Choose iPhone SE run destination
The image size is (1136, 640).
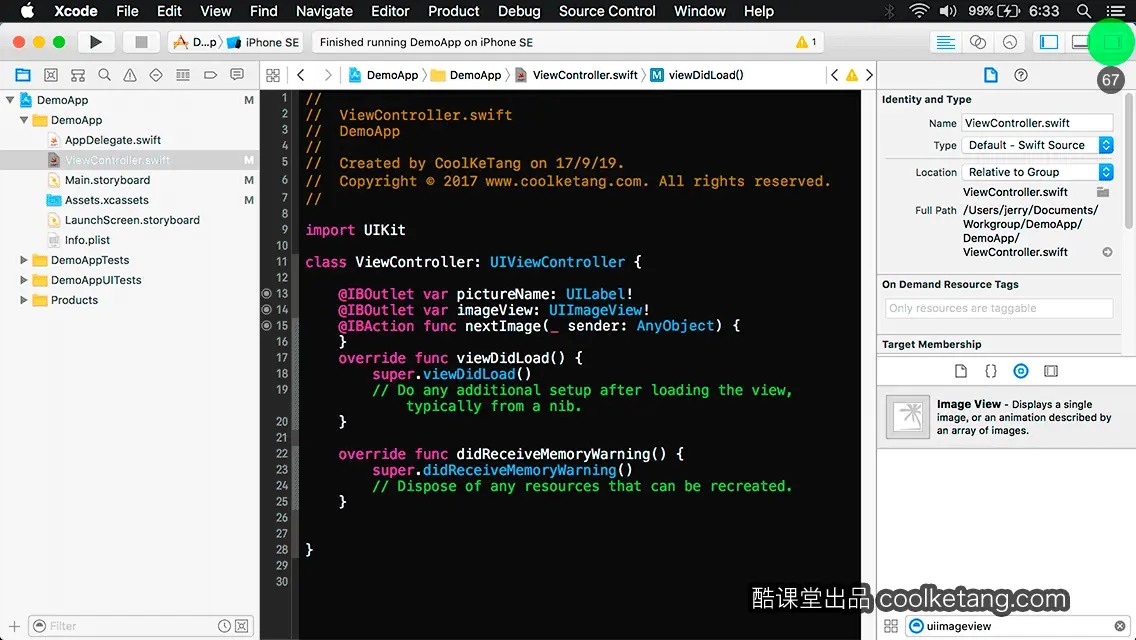(263, 42)
